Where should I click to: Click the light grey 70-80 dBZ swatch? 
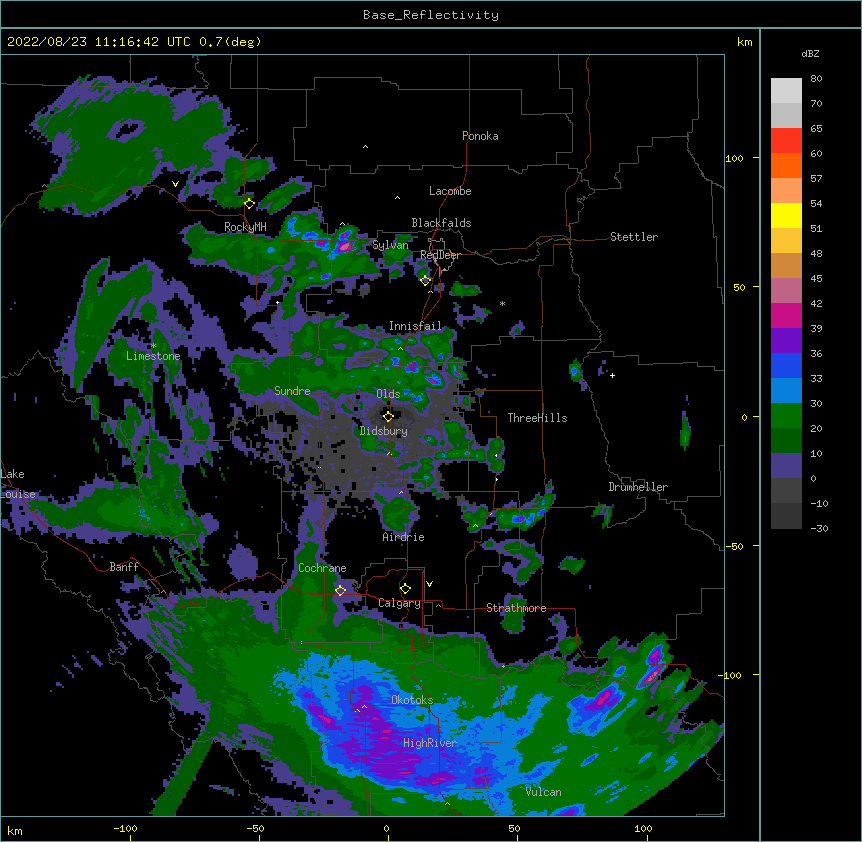(x=786, y=91)
